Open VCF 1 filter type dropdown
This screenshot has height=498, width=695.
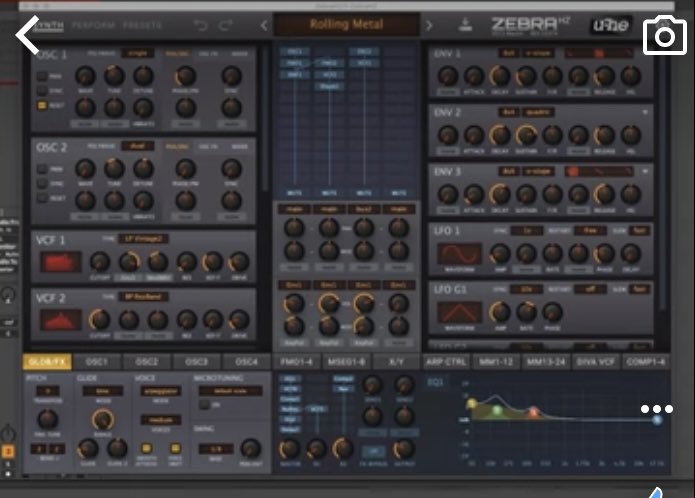144,239
